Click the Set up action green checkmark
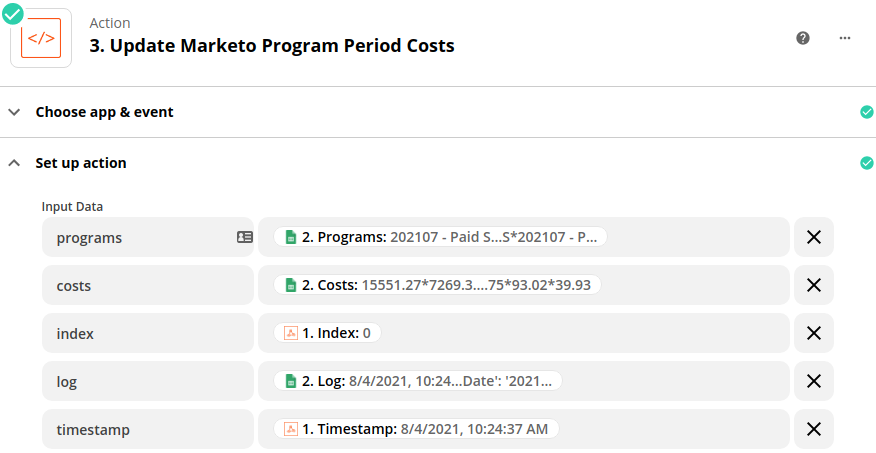 pos(867,163)
